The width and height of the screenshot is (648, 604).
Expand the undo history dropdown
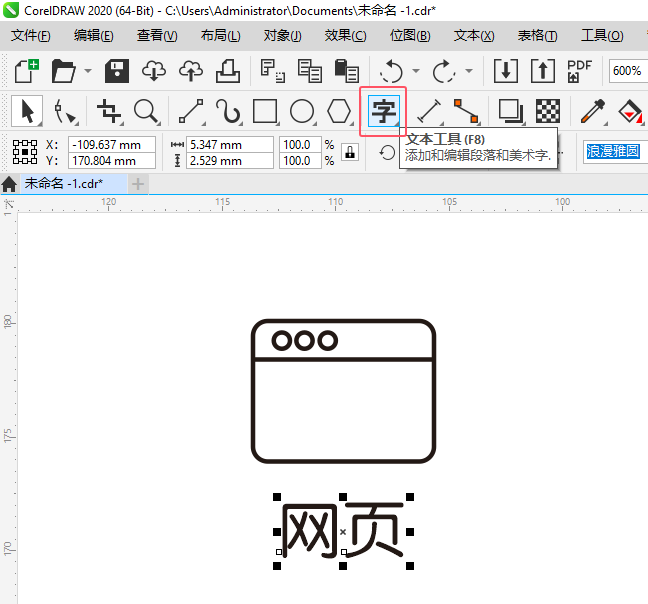416,71
